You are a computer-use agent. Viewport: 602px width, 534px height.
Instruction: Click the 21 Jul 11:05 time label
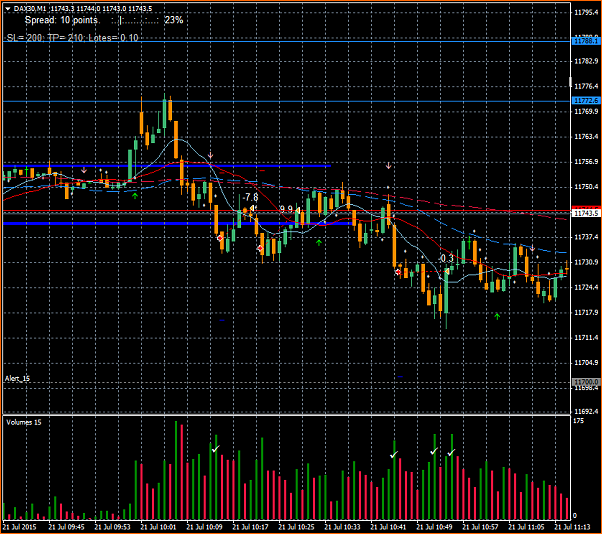click(x=526, y=527)
